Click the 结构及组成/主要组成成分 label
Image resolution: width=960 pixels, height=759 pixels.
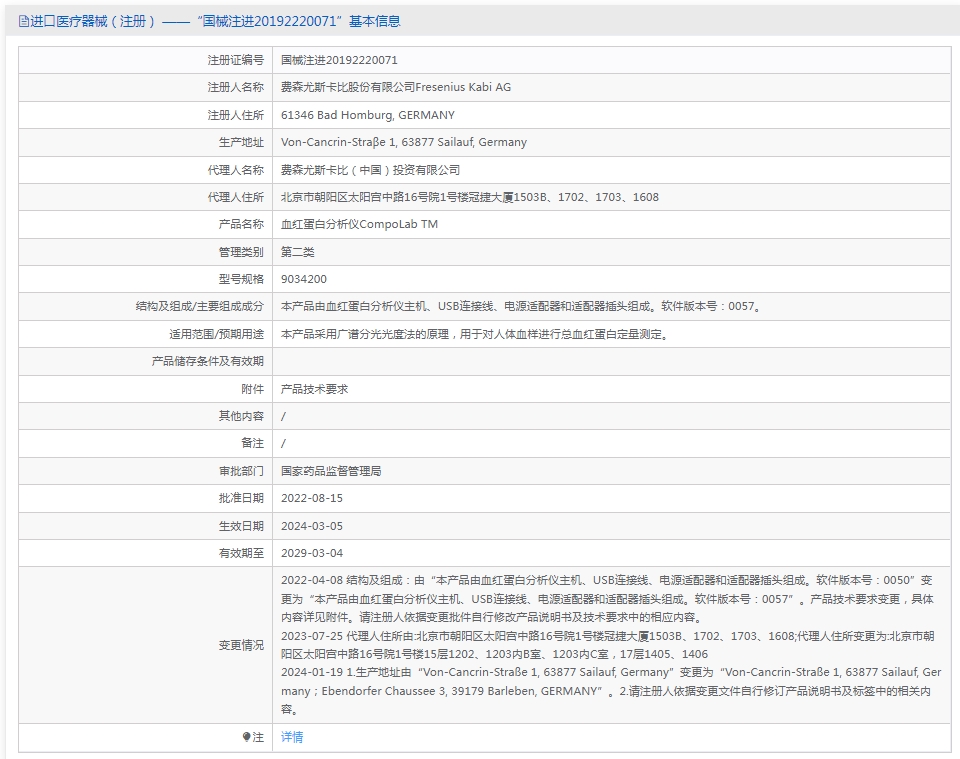pos(200,306)
